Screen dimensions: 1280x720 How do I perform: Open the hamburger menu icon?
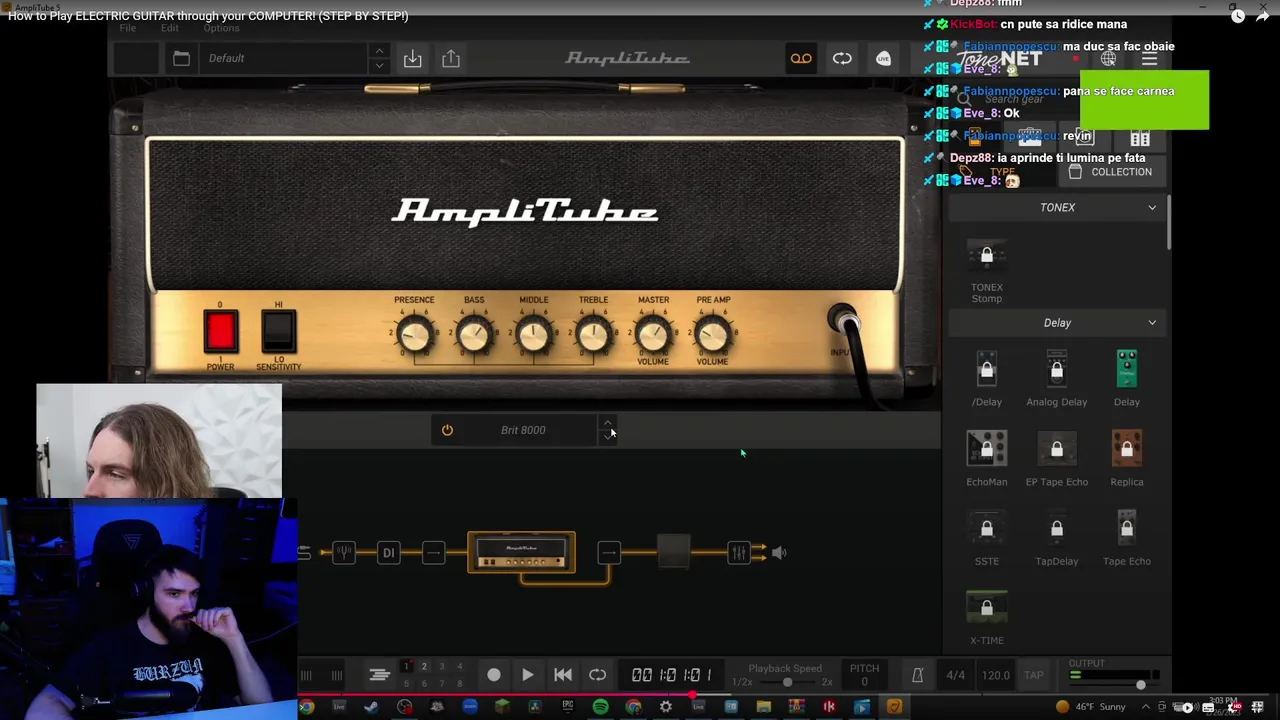point(1149,60)
